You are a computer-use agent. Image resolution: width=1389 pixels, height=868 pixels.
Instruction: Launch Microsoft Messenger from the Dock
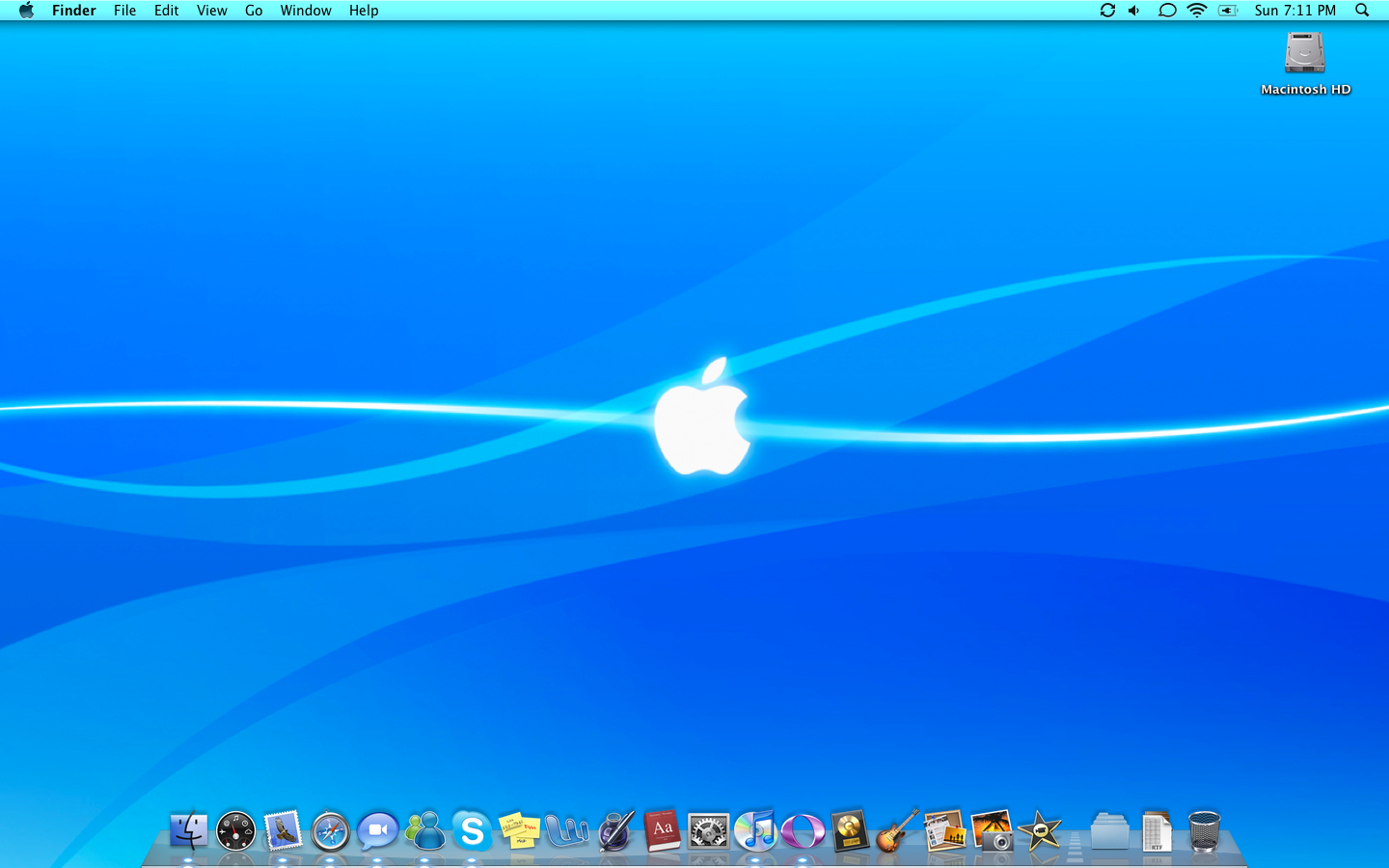[424, 830]
